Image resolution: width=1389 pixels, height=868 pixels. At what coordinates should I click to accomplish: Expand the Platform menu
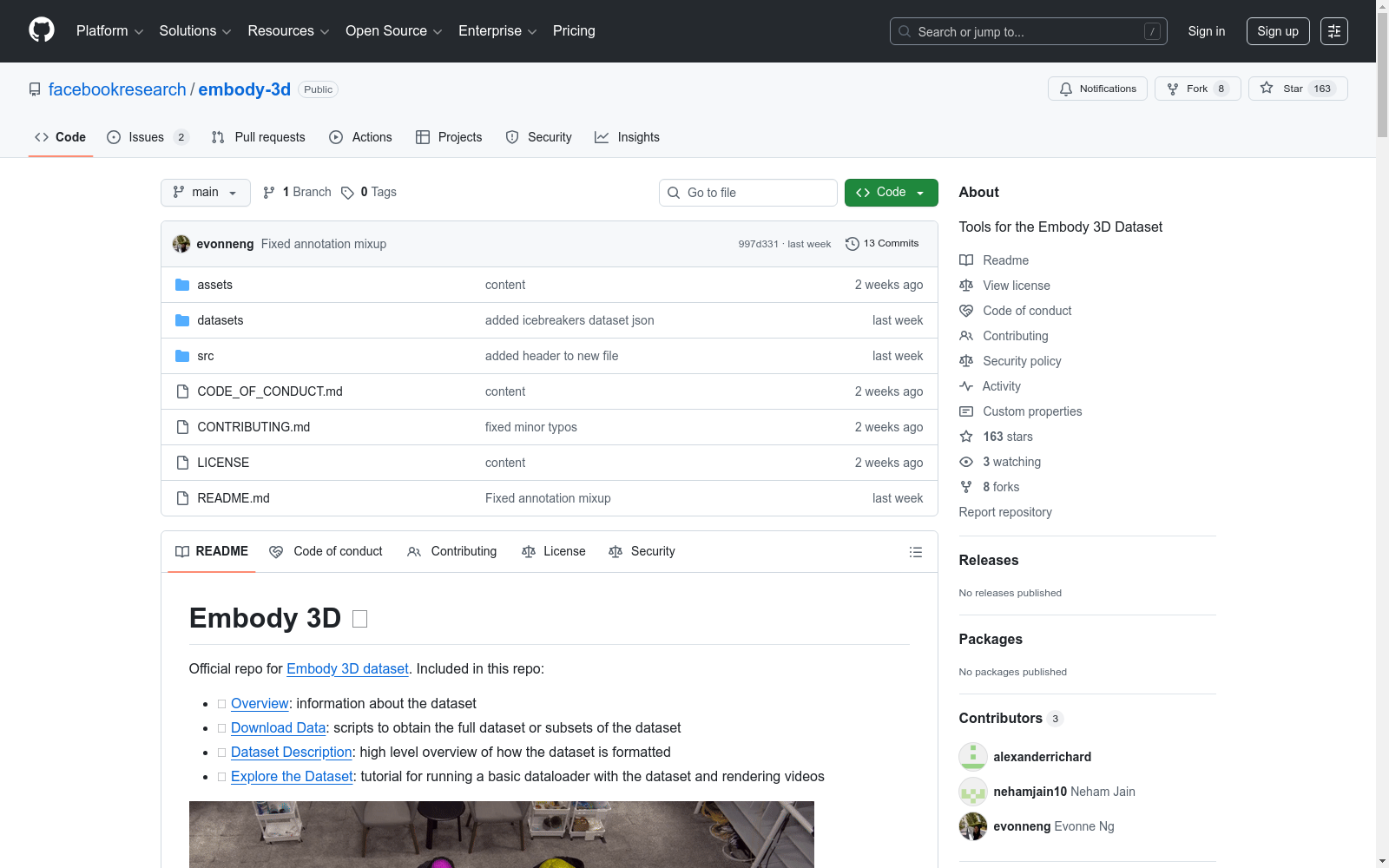(x=109, y=31)
